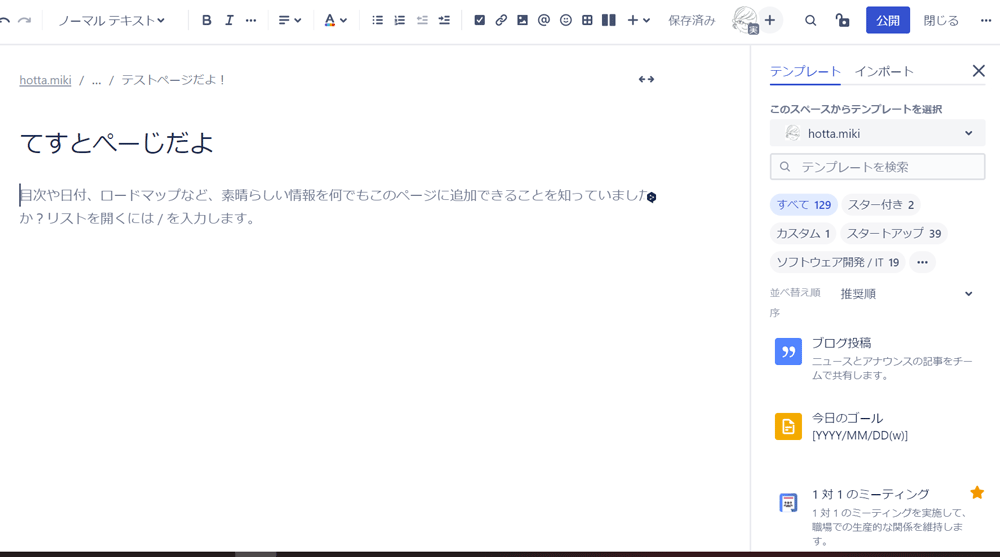Open the hotta.miki space dropdown
The image size is (1000, 557).
click(878, 133)
